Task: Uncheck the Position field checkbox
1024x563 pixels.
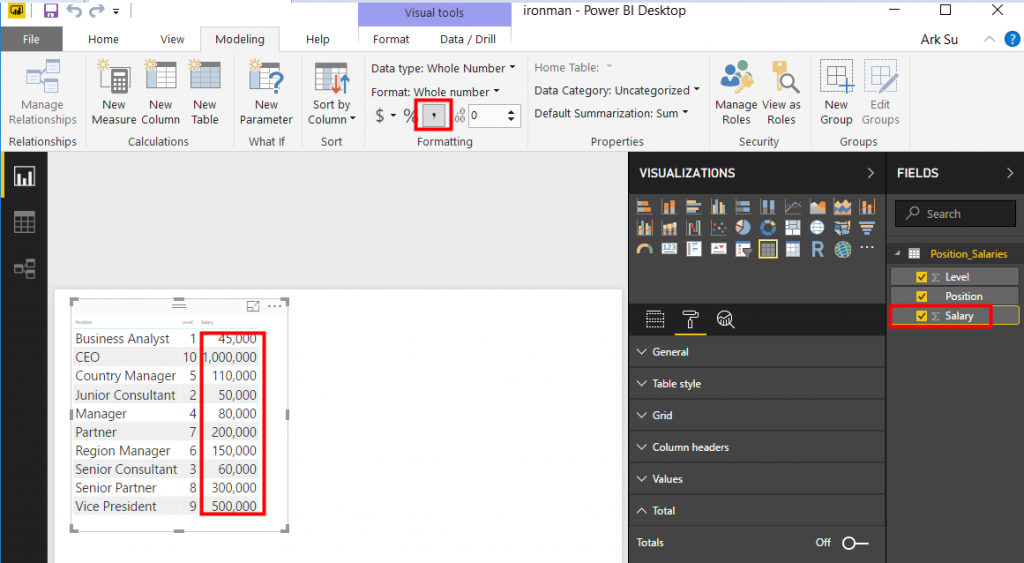Action: pos(921,297)
